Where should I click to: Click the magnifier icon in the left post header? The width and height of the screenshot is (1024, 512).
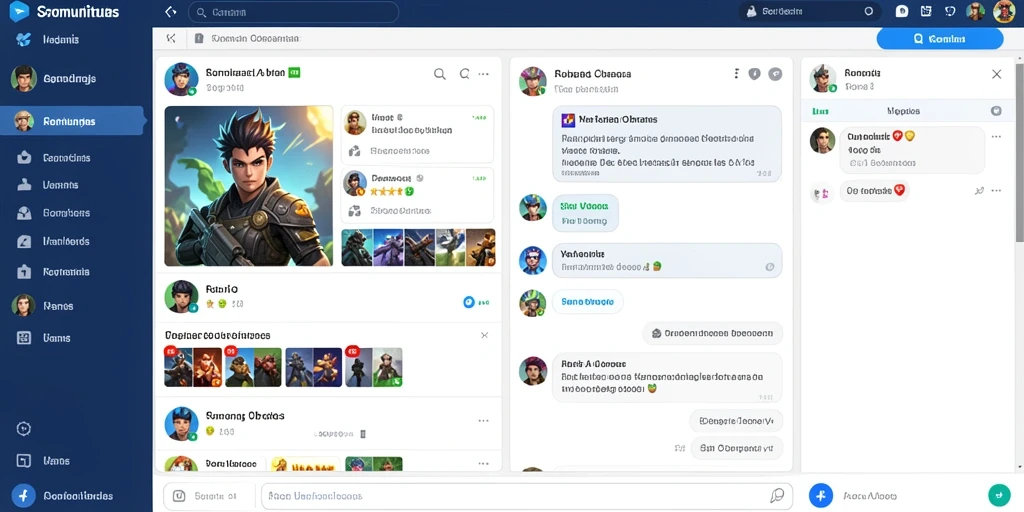pos(440,74)
